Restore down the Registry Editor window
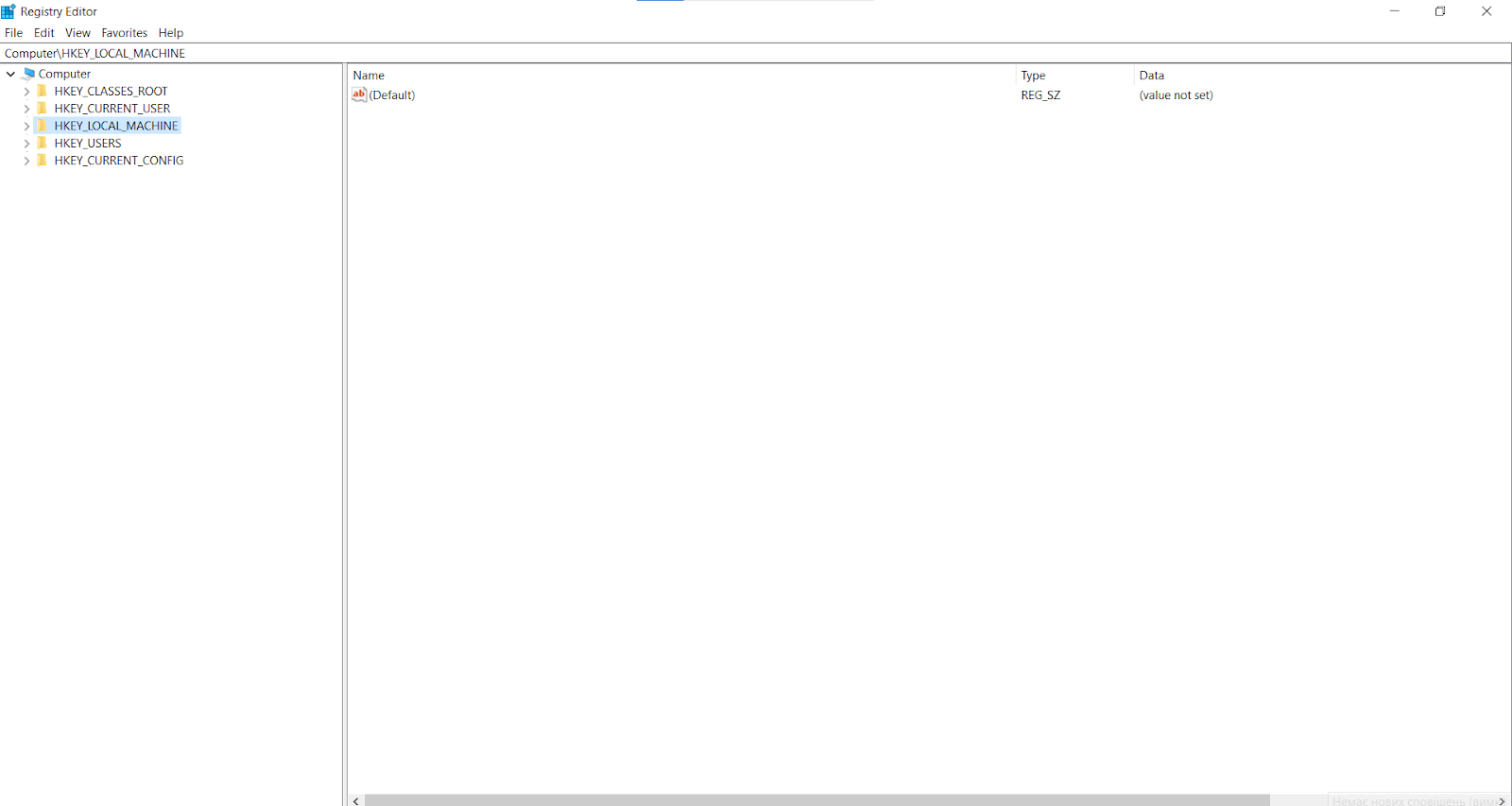The image size is (1512, 806). click(1440, 11)
